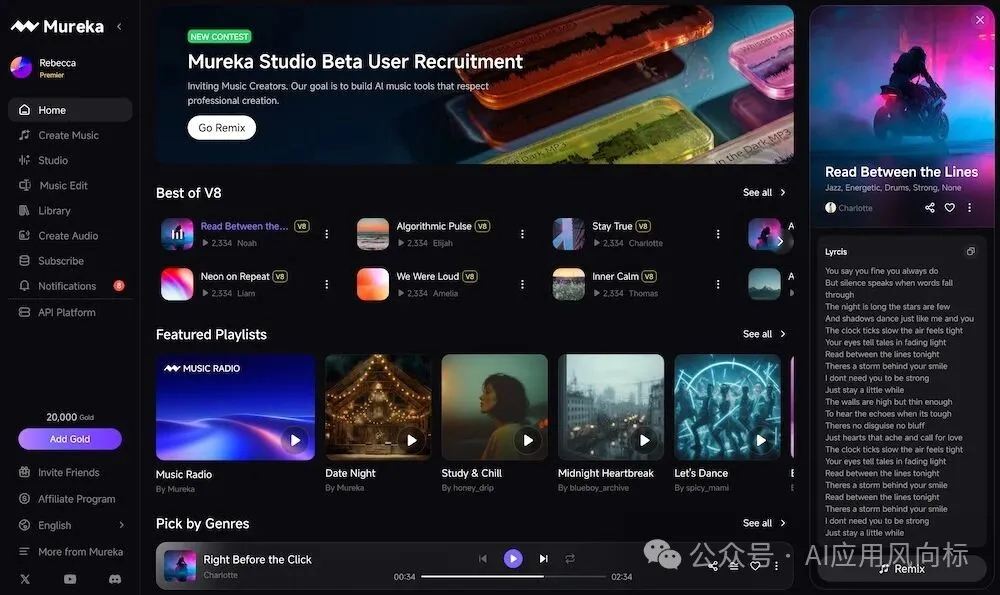Seek on the playback progress bar

513,577
